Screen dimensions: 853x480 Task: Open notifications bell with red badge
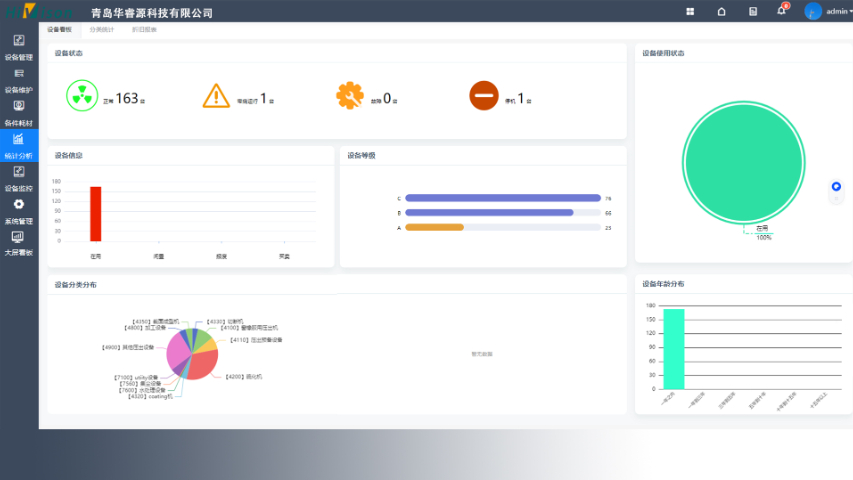(x=781, y=11)
